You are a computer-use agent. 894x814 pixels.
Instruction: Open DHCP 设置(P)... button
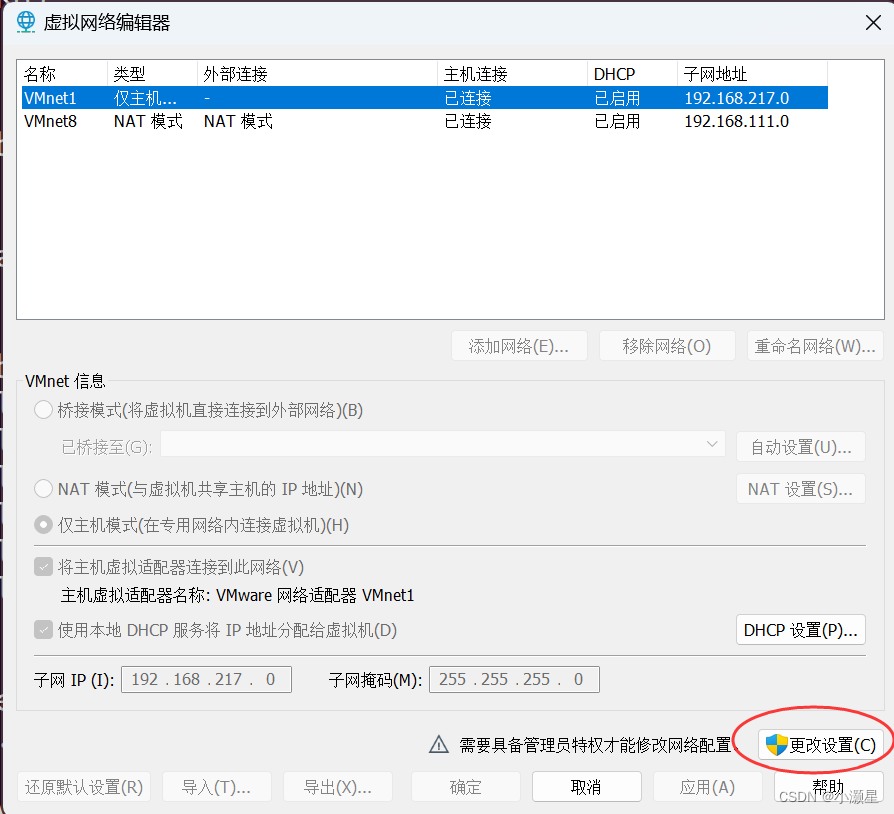pyautogui.click(x=800, y=630)
